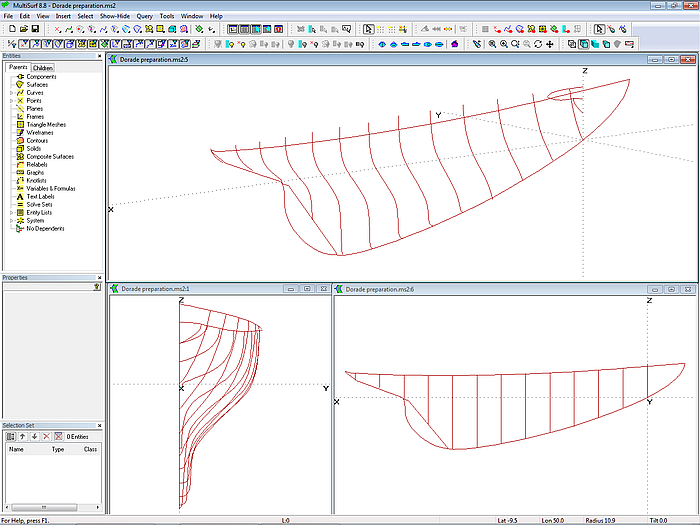Expand the System tree node
Screen dimensions: 700x525
coord(11,221)
